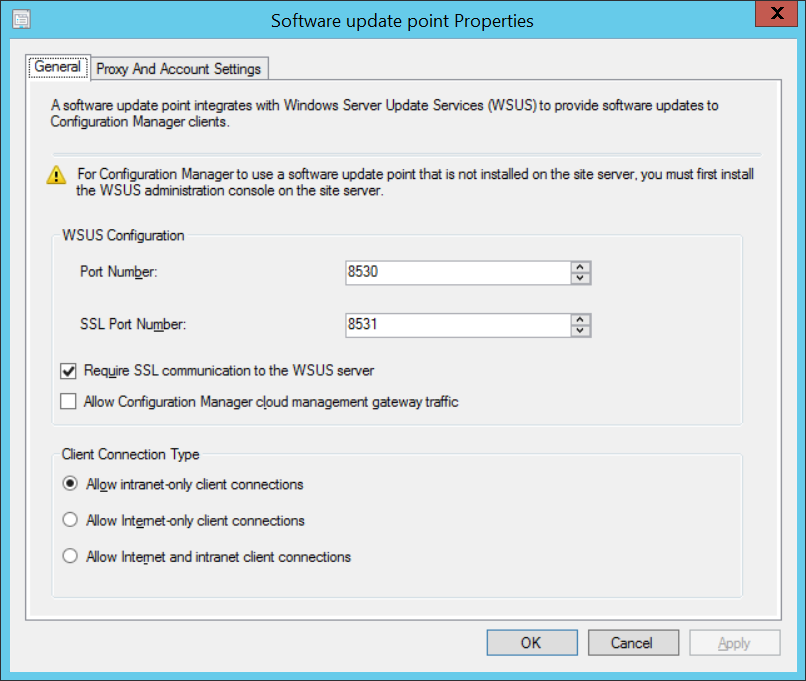
Task: Click the WSUS Configuration group heading
Action: point(123,235)
